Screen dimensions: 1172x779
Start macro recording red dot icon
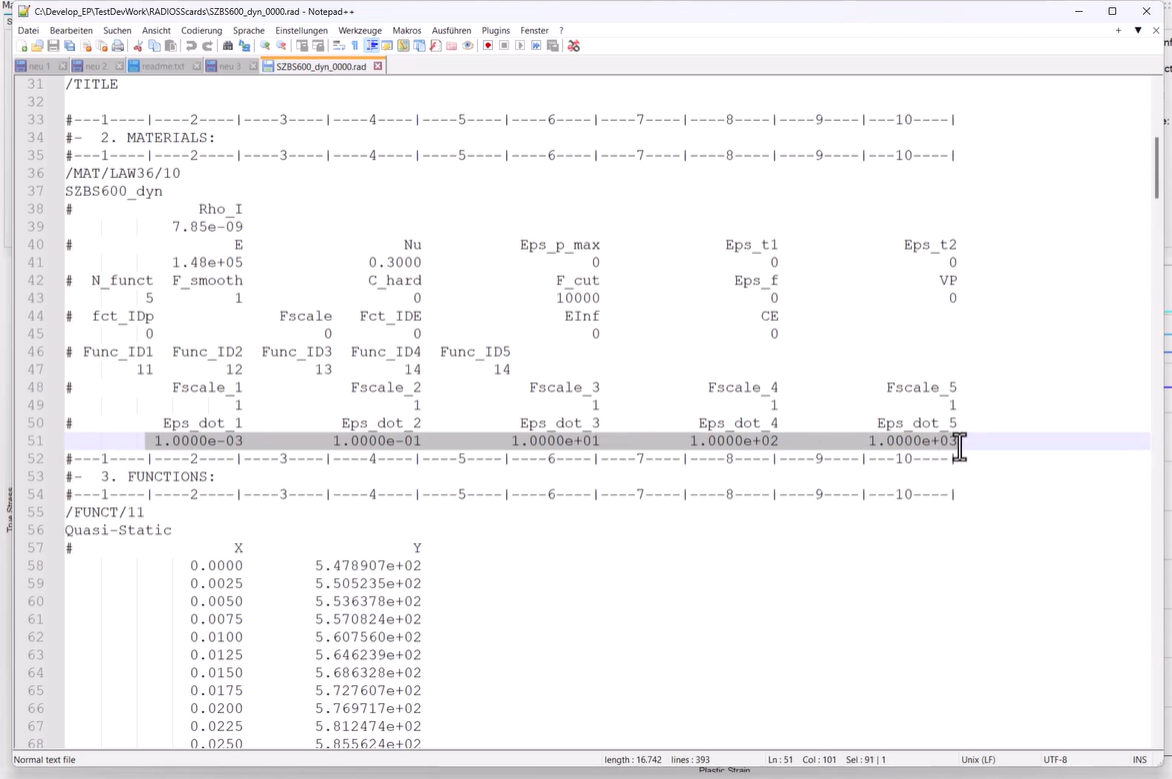point(488,46)
